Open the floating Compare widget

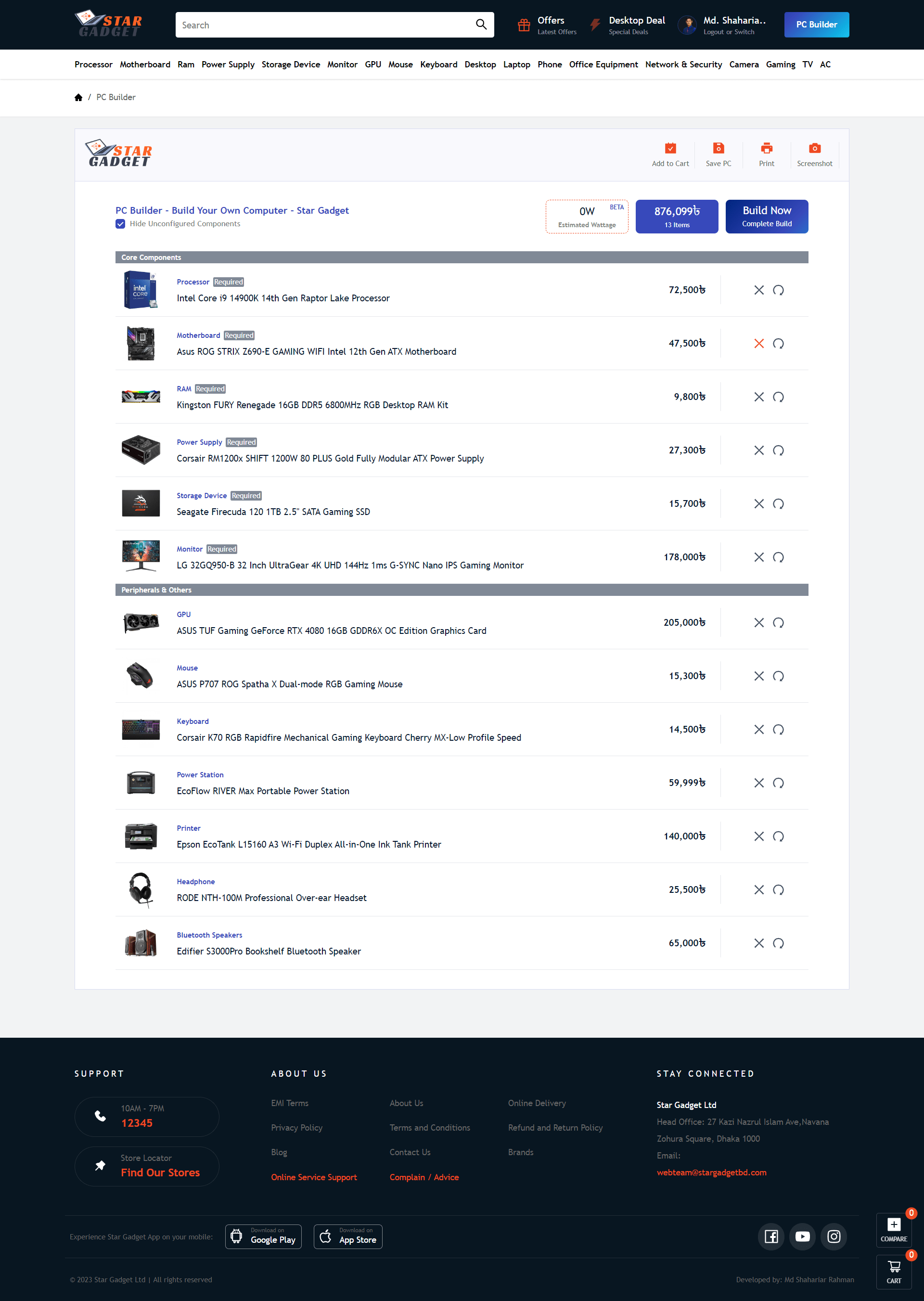[893, 1230]
